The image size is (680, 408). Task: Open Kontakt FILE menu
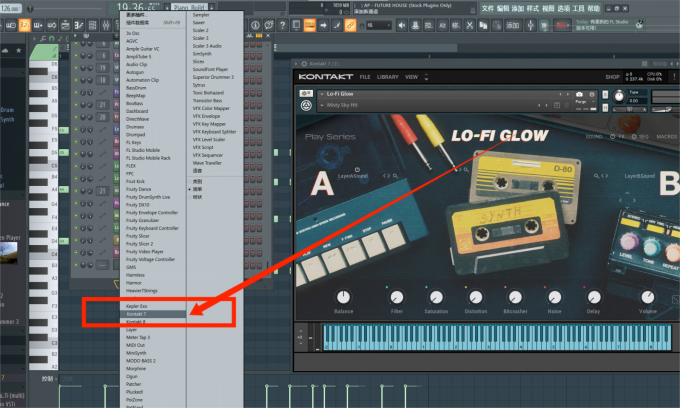tap(365, 77)
